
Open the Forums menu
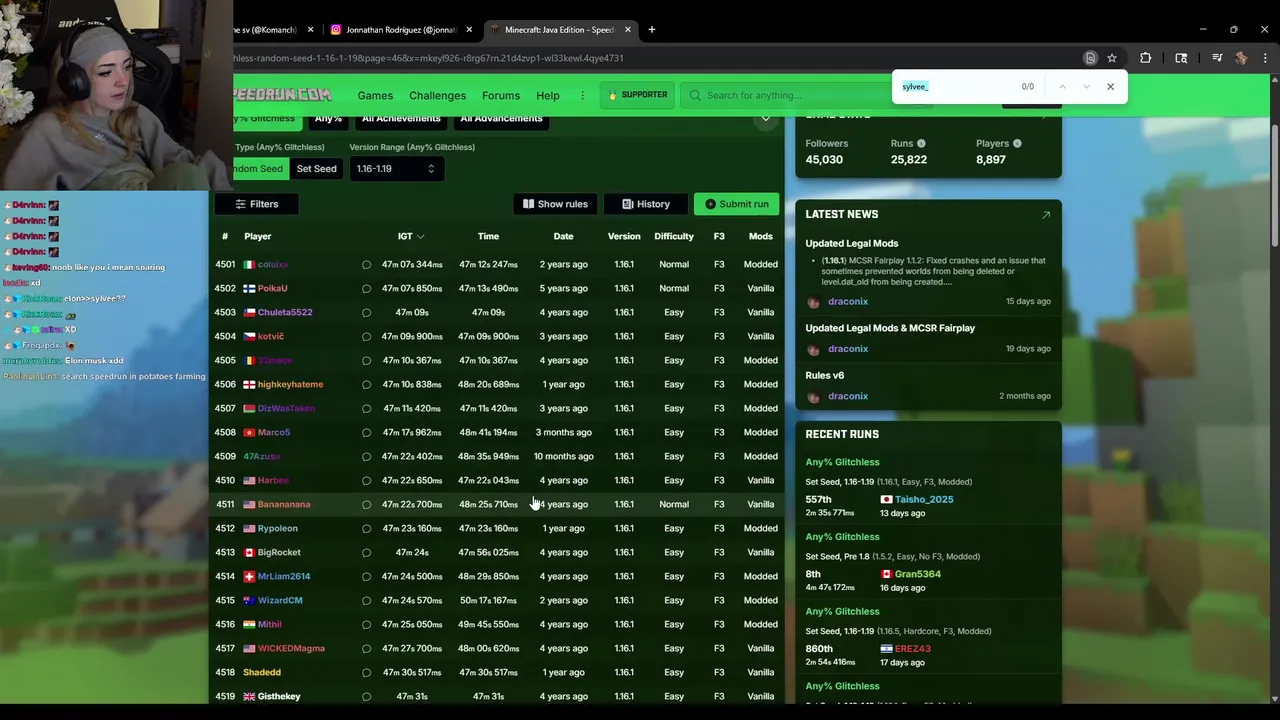(501, 96)
